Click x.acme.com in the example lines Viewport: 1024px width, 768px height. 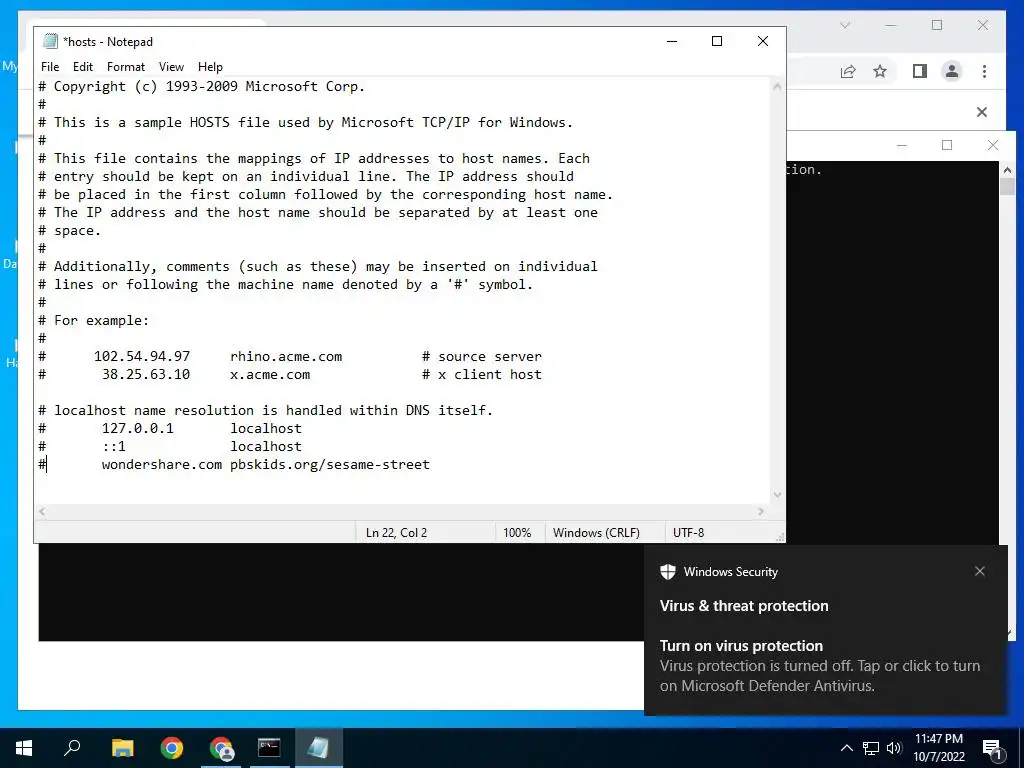(270, 374)
